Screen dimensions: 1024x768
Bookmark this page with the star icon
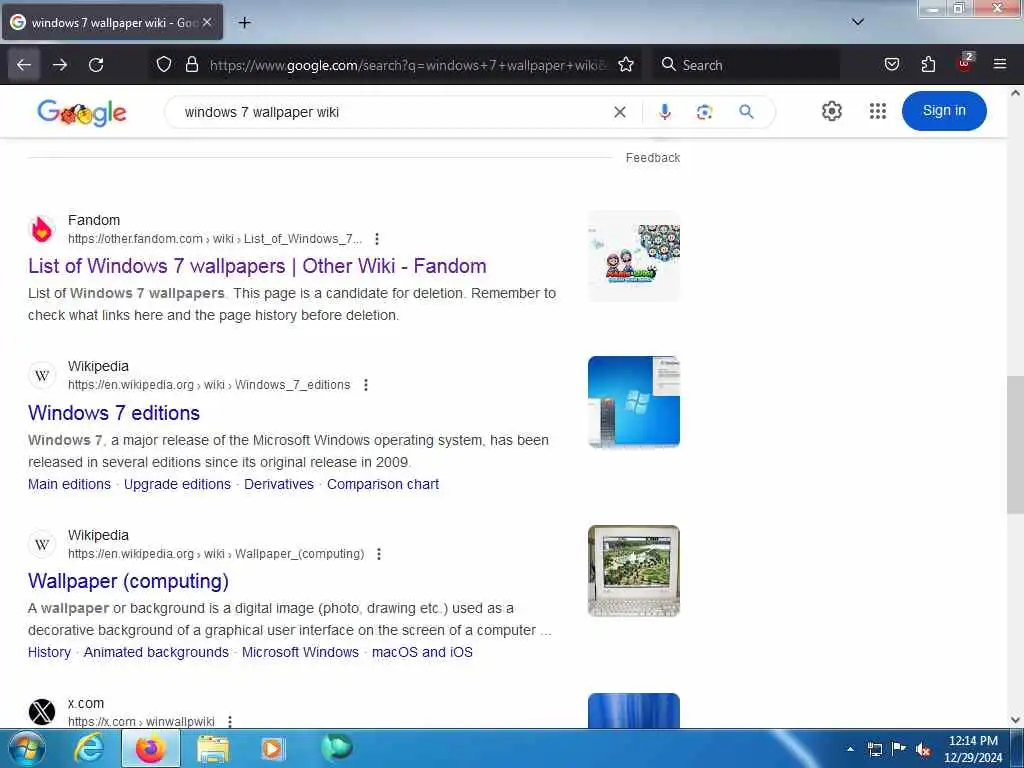click(x=626, y=64)
